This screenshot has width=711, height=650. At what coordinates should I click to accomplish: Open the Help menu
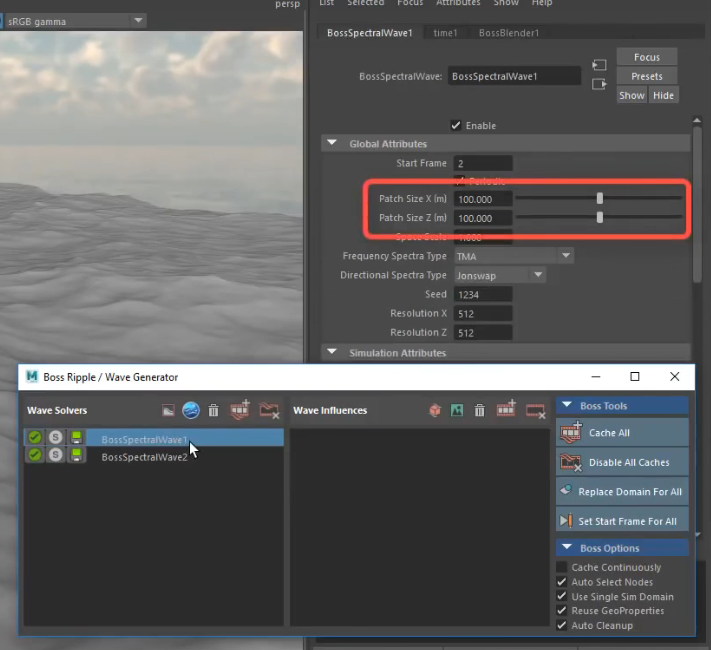[x=542, y=3]
